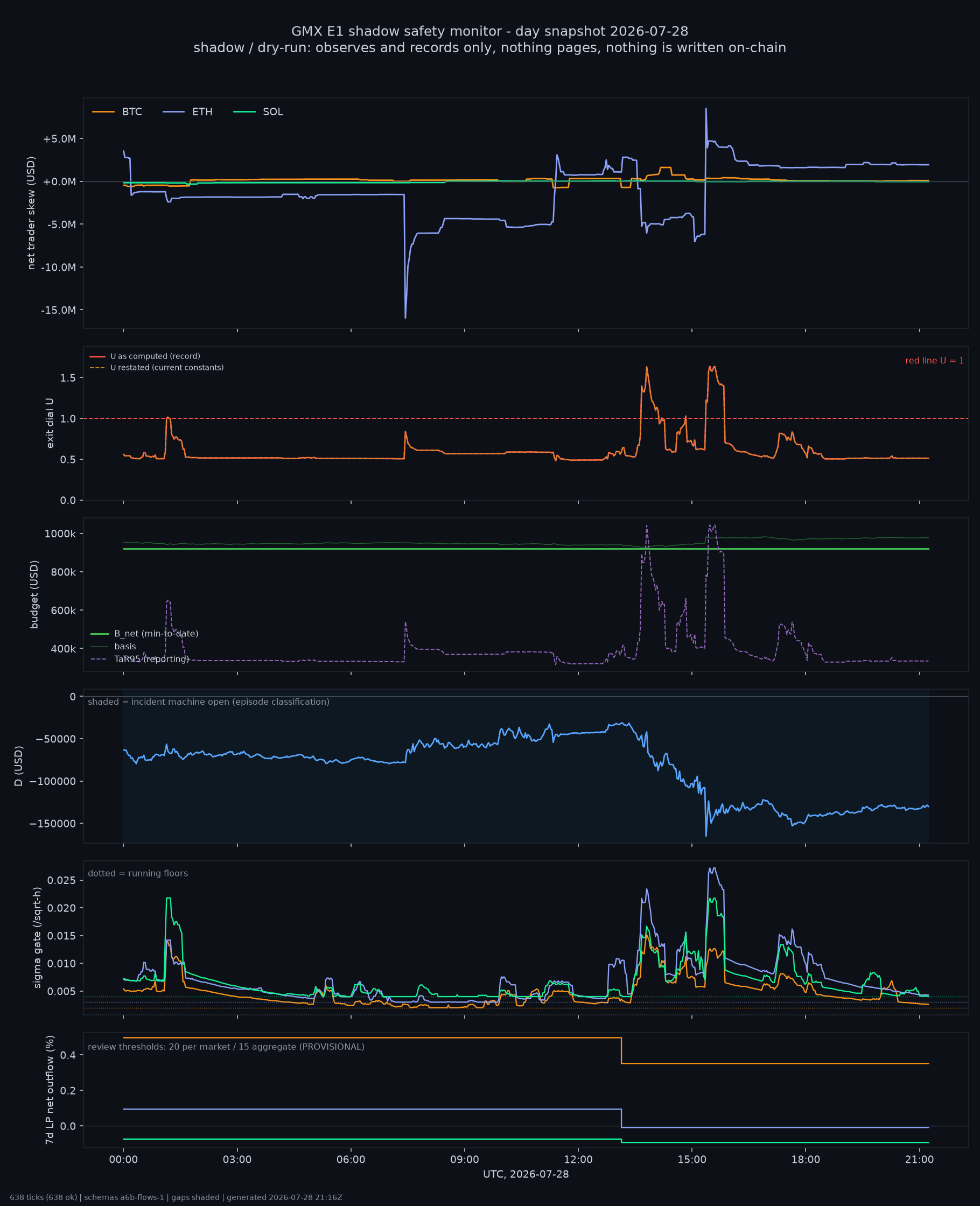Screen dimensions: 980x1206
Task: Click the orange BTC legend line swatch
Action: [x=103, y=112]
